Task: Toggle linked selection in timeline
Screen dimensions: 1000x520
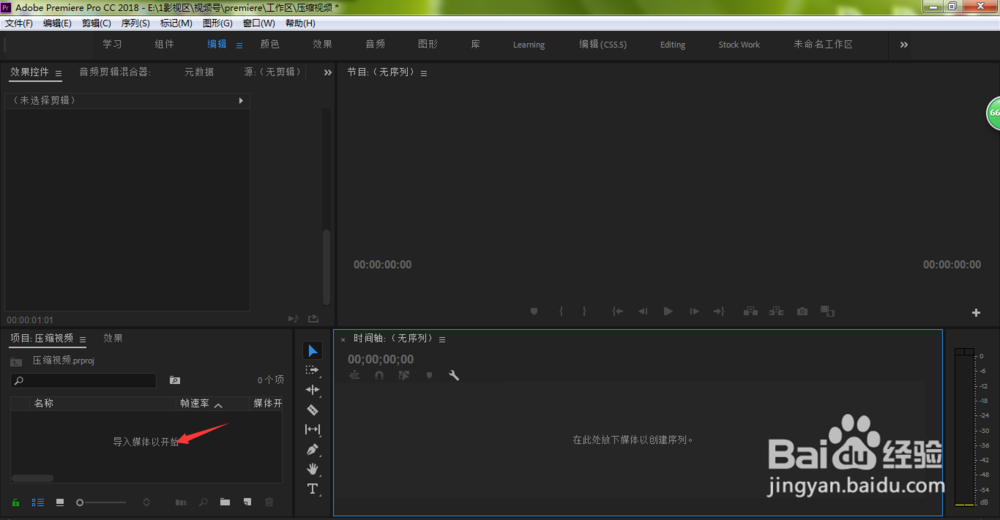Action: (404, 376)
